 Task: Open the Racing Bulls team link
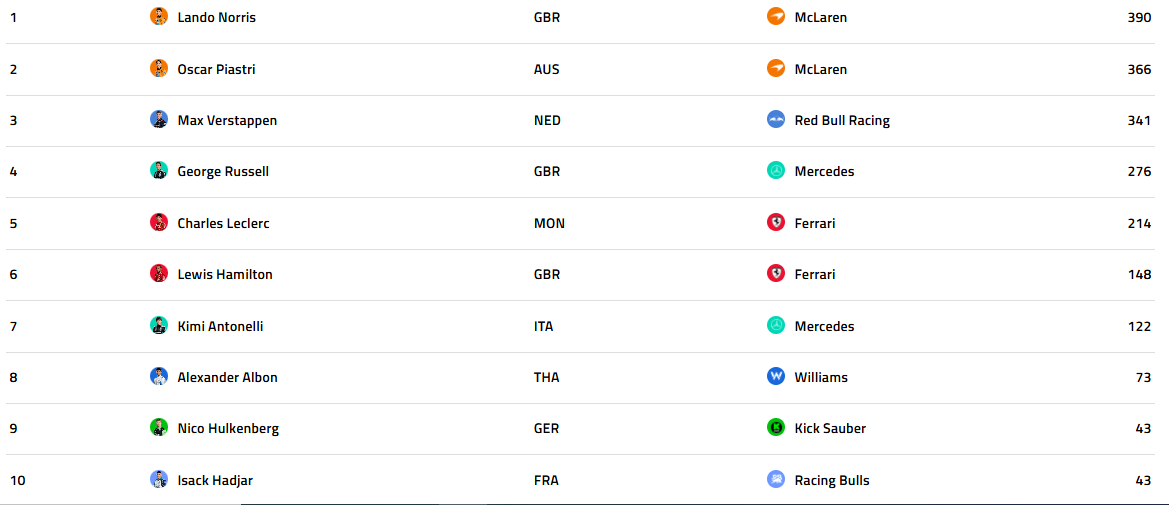[832, 480]
